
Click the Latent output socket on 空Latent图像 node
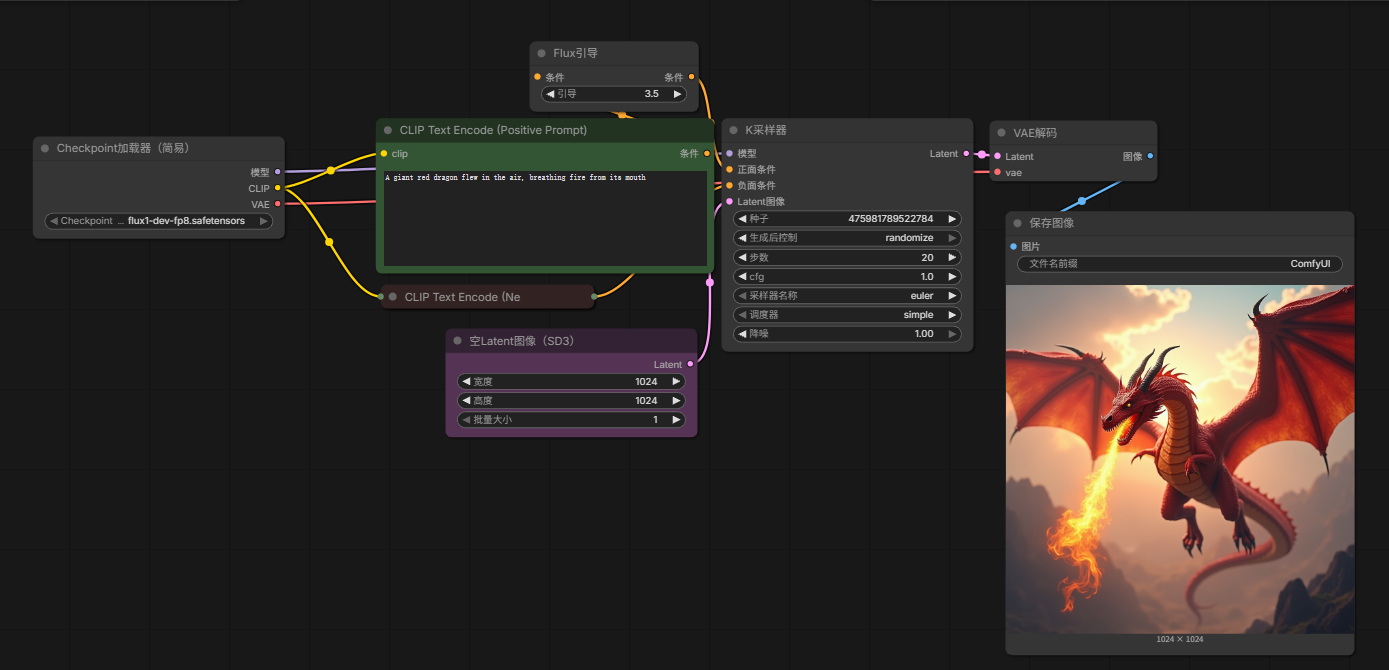point(690,364)
